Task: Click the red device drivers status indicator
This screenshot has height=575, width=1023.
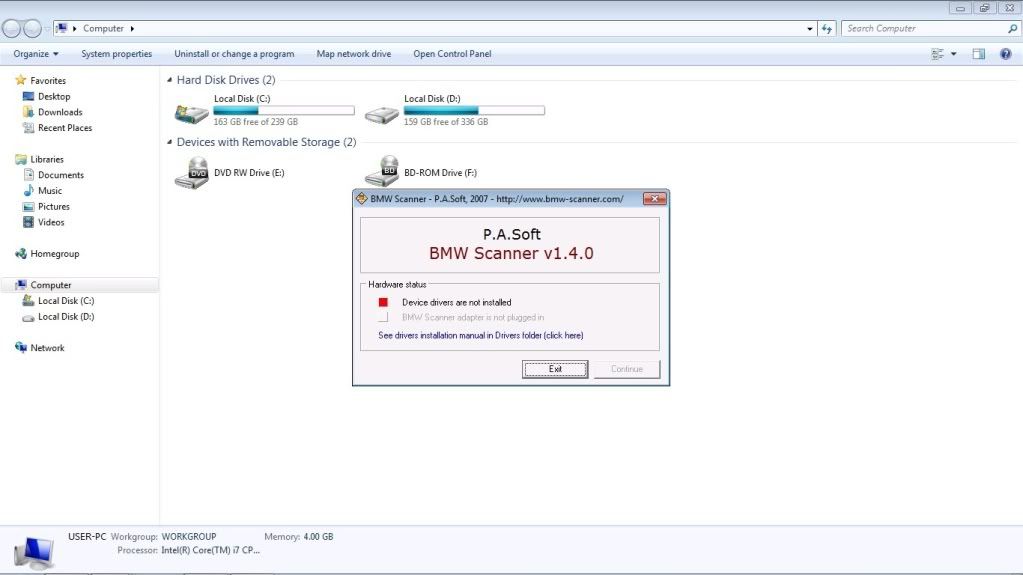Action: [x=382, y=302]
